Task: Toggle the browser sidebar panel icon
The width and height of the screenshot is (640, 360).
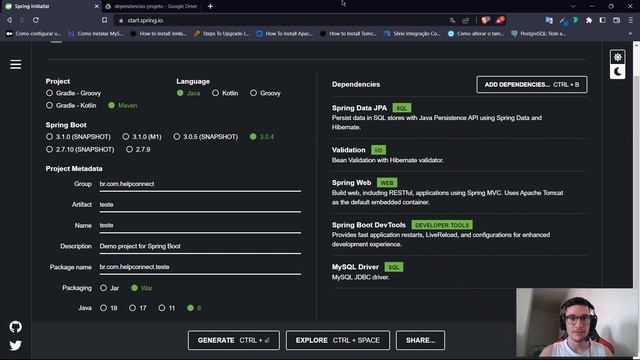Action: (602, 20)
